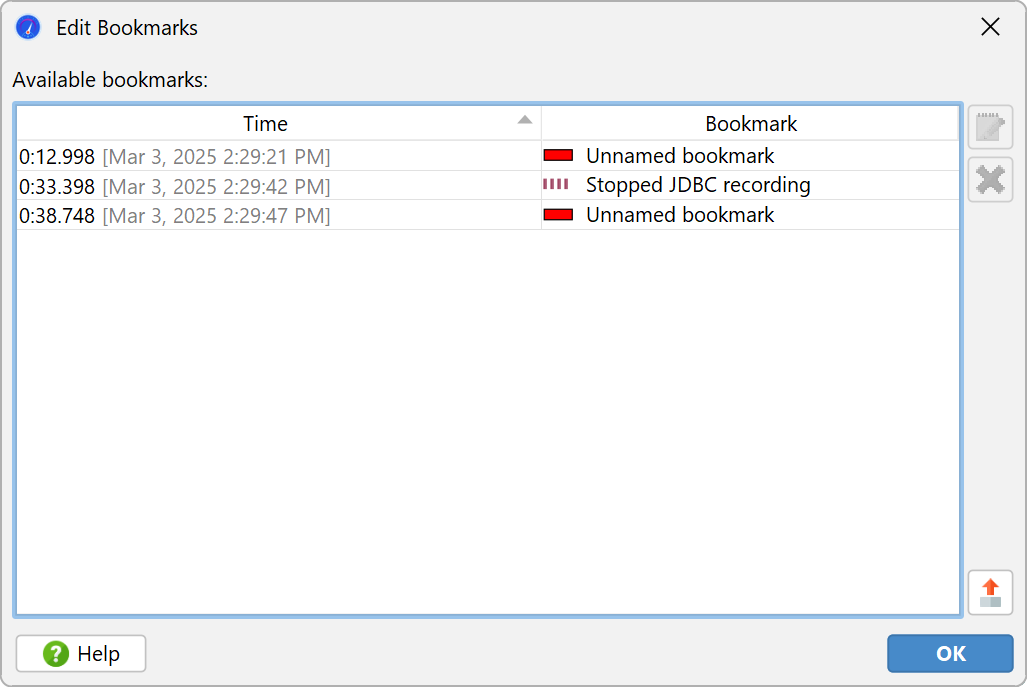
Task: Confirm the dialog with the OK button
Action: tap(950, 654)
